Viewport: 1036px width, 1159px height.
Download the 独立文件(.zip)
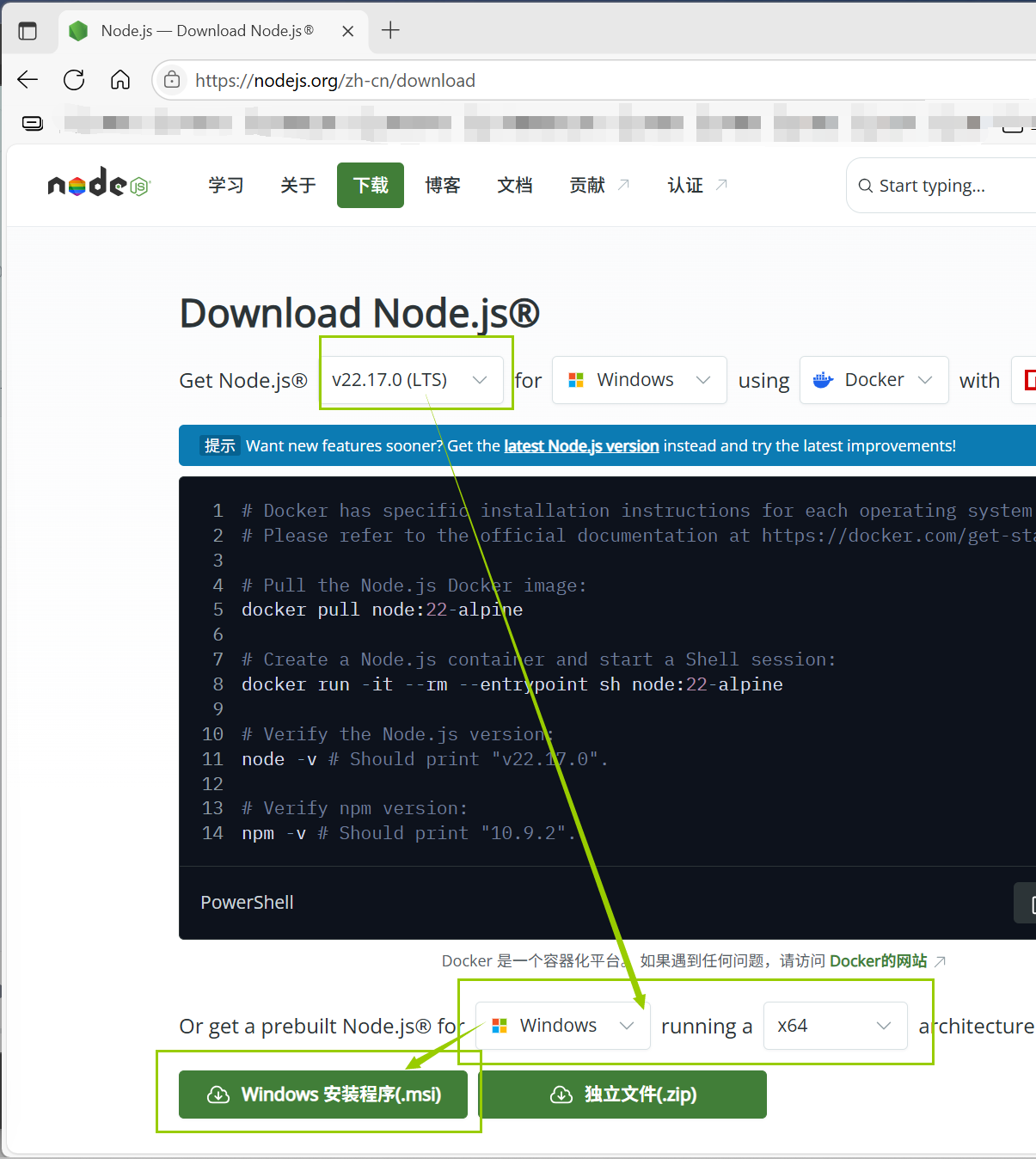622,1095
